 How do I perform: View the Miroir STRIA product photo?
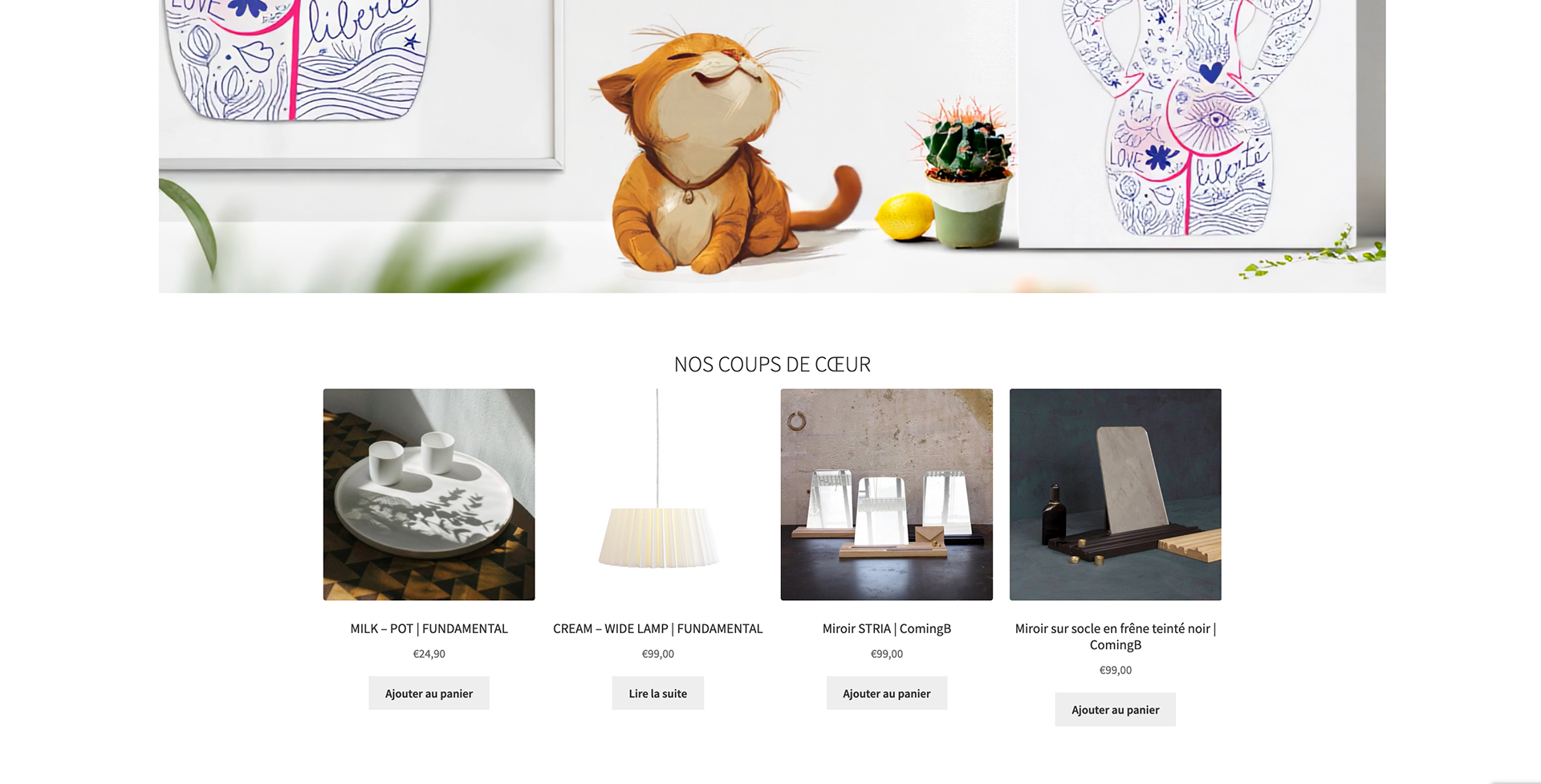point(886,494)
